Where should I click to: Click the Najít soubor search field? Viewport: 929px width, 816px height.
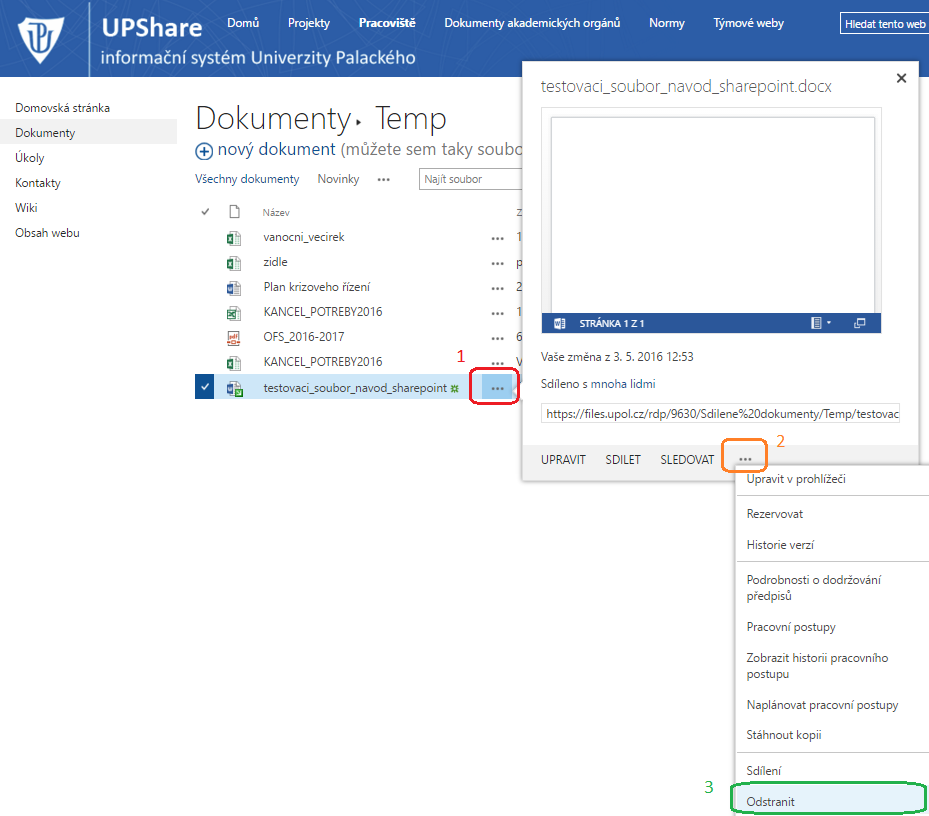pyautogui.click(x=470, y=180)
